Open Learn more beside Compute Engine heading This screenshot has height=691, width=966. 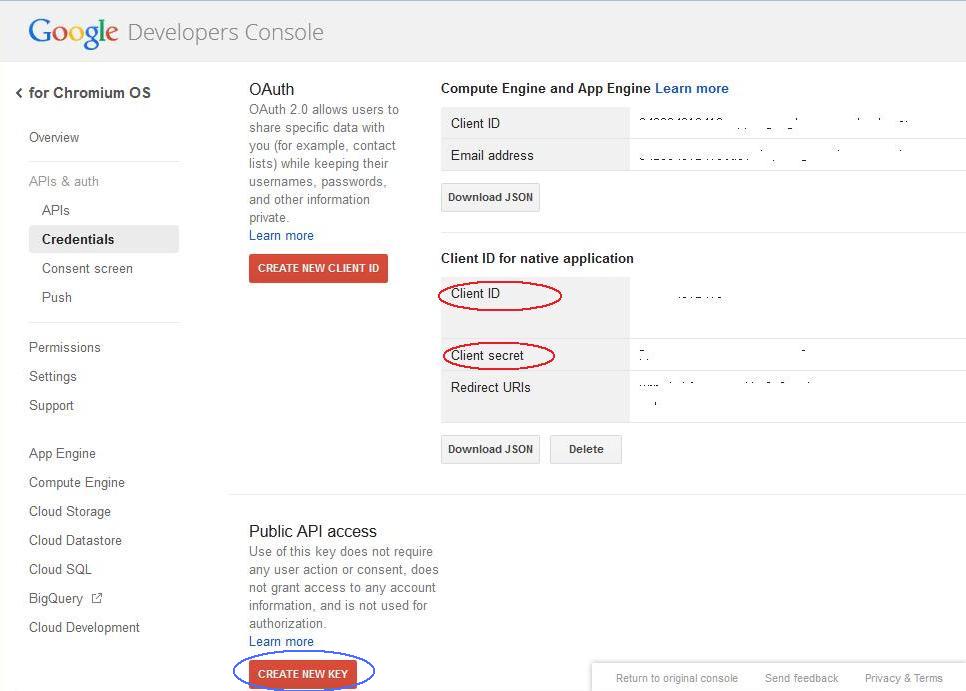pyautogui.click(x=692, y=88)
